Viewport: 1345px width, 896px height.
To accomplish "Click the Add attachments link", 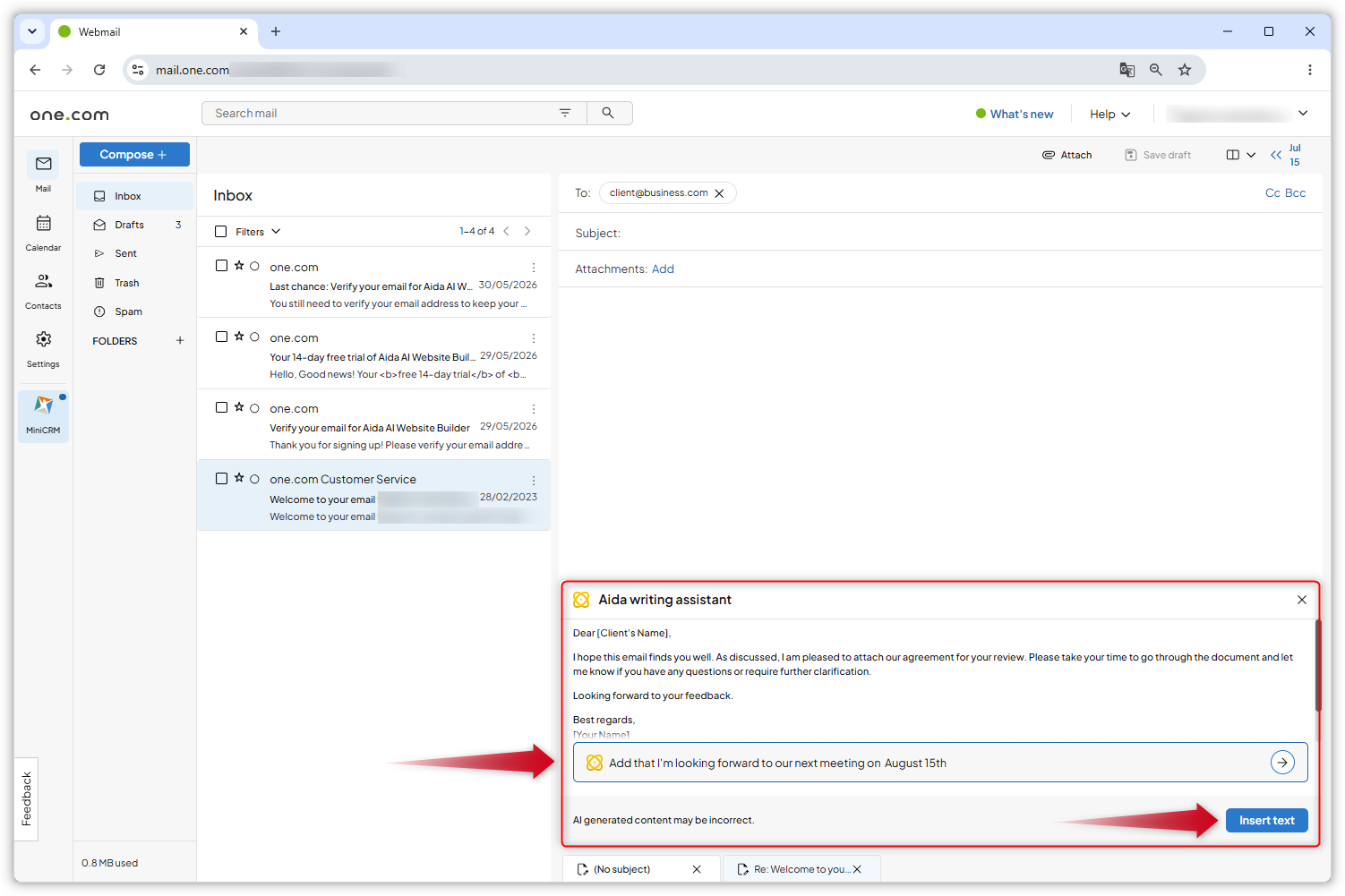I will coord(663,269).
